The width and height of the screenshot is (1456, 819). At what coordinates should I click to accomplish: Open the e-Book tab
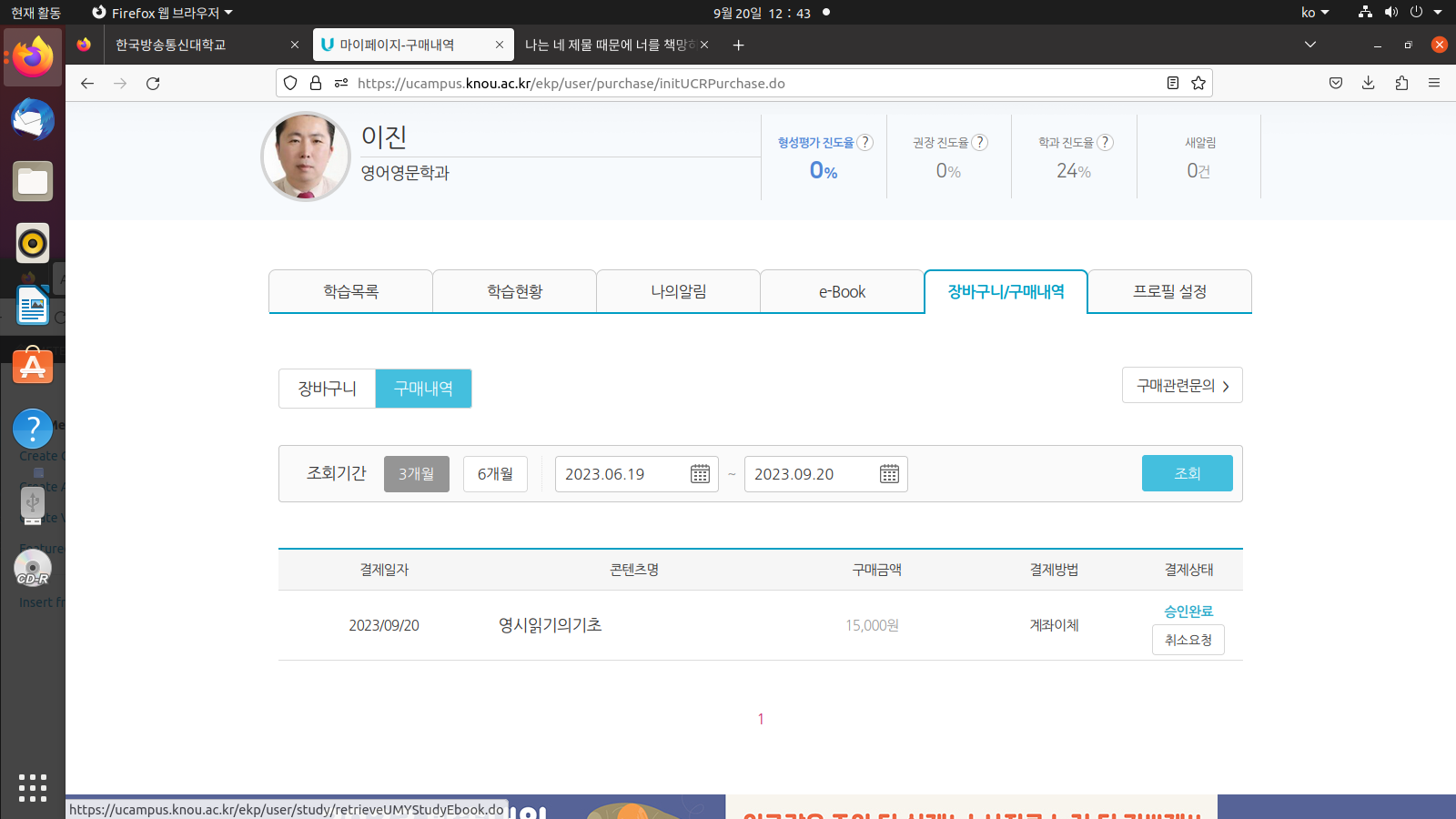(842, 291)
